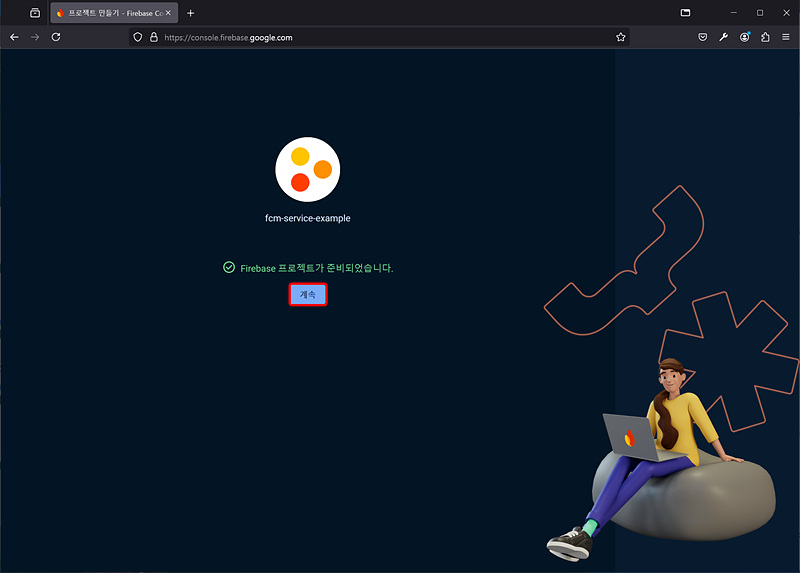Screen dimensions: 800x573
Task: Open the Firefox application menu
Action: click(x=786, y=37)
